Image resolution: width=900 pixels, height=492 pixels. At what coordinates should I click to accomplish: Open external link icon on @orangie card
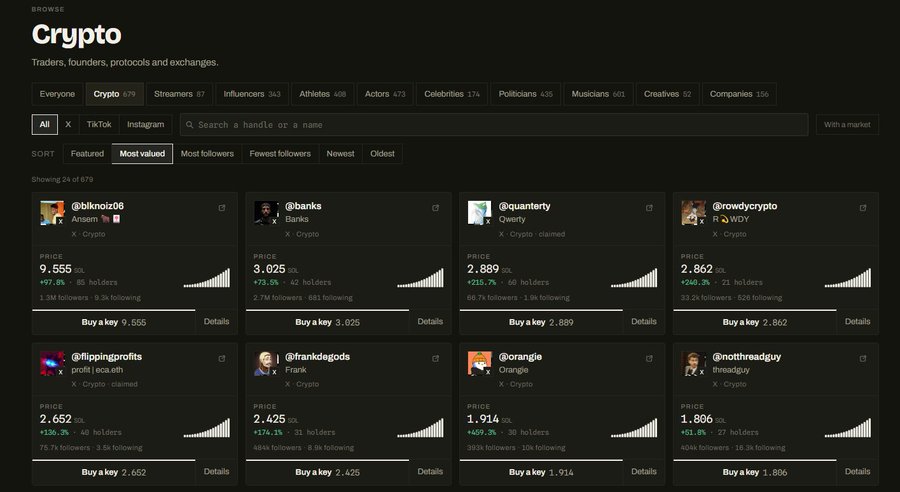(x=649, y=358)
